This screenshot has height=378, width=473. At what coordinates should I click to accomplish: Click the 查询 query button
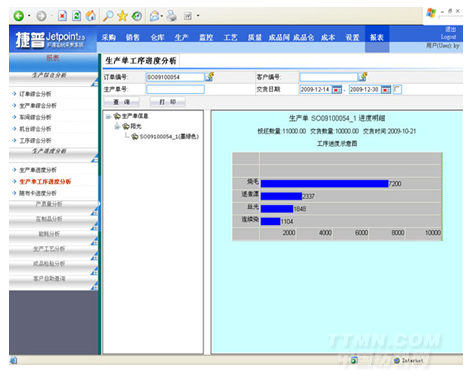point(121,102)
